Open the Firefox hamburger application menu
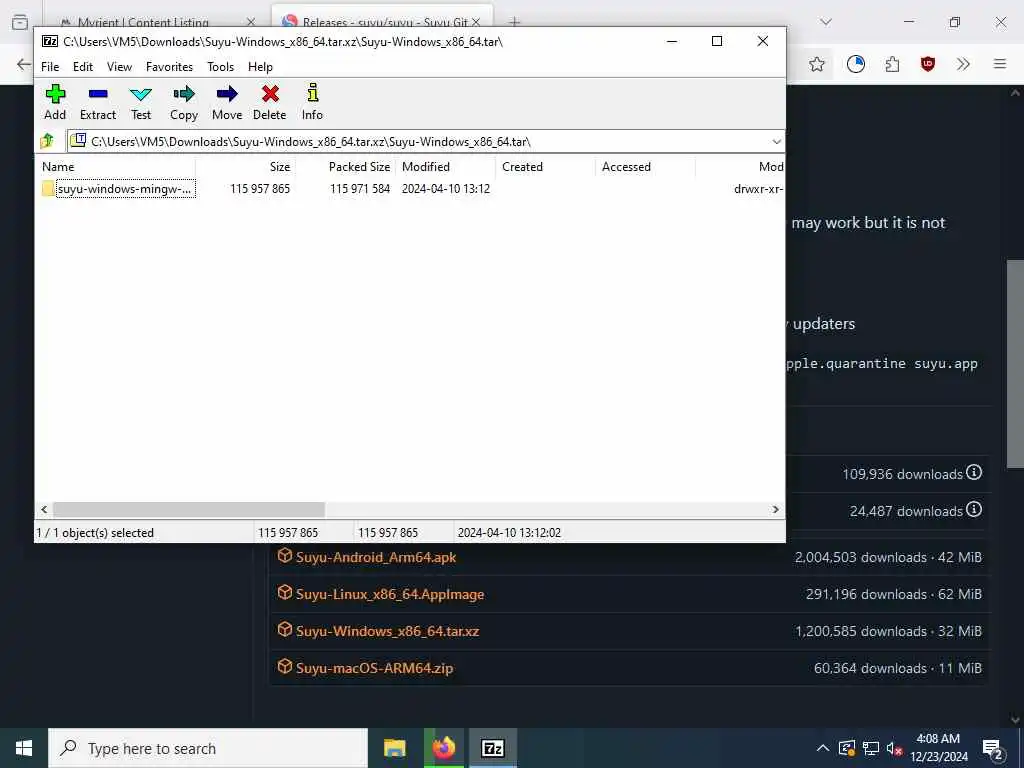1024x768 pixels. (x=1000, y=64)
